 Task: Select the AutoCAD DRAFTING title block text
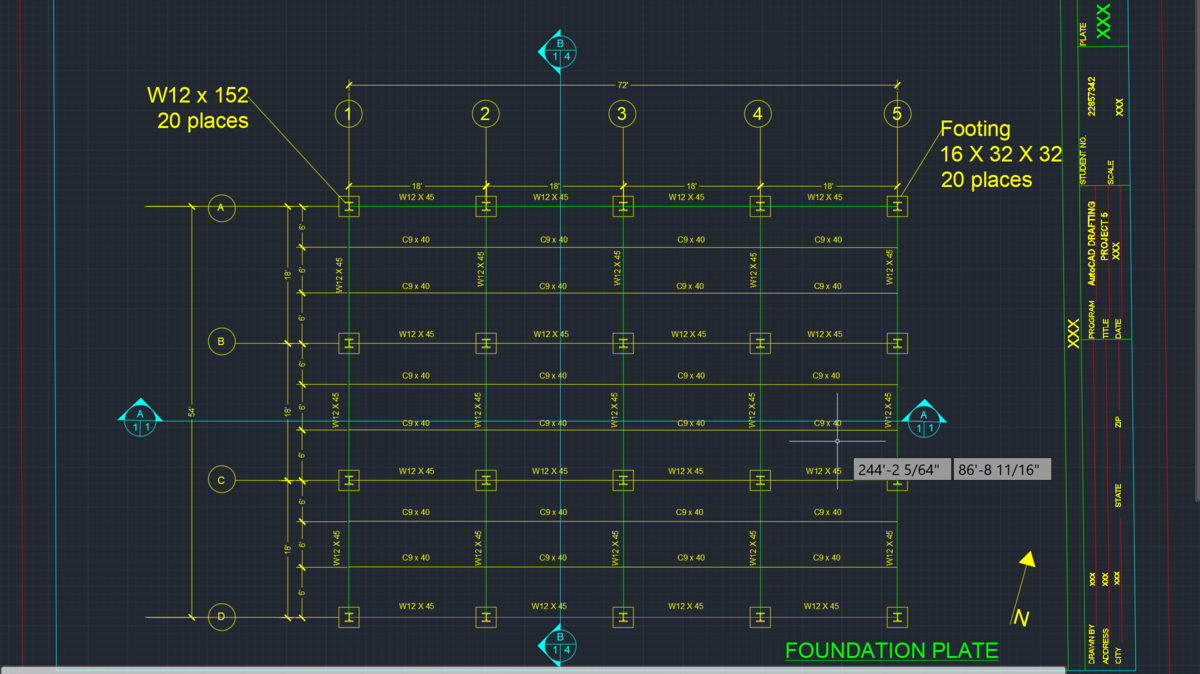tap(1091, 243)
